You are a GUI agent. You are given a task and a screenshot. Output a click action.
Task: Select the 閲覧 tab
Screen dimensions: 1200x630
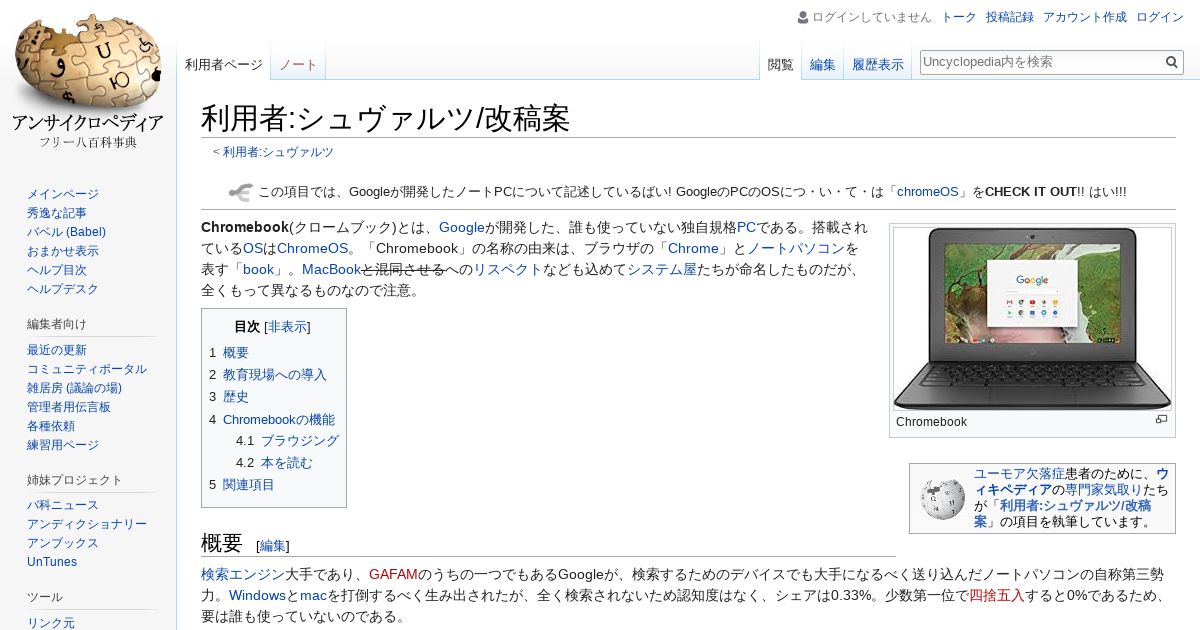click(780, 65)
